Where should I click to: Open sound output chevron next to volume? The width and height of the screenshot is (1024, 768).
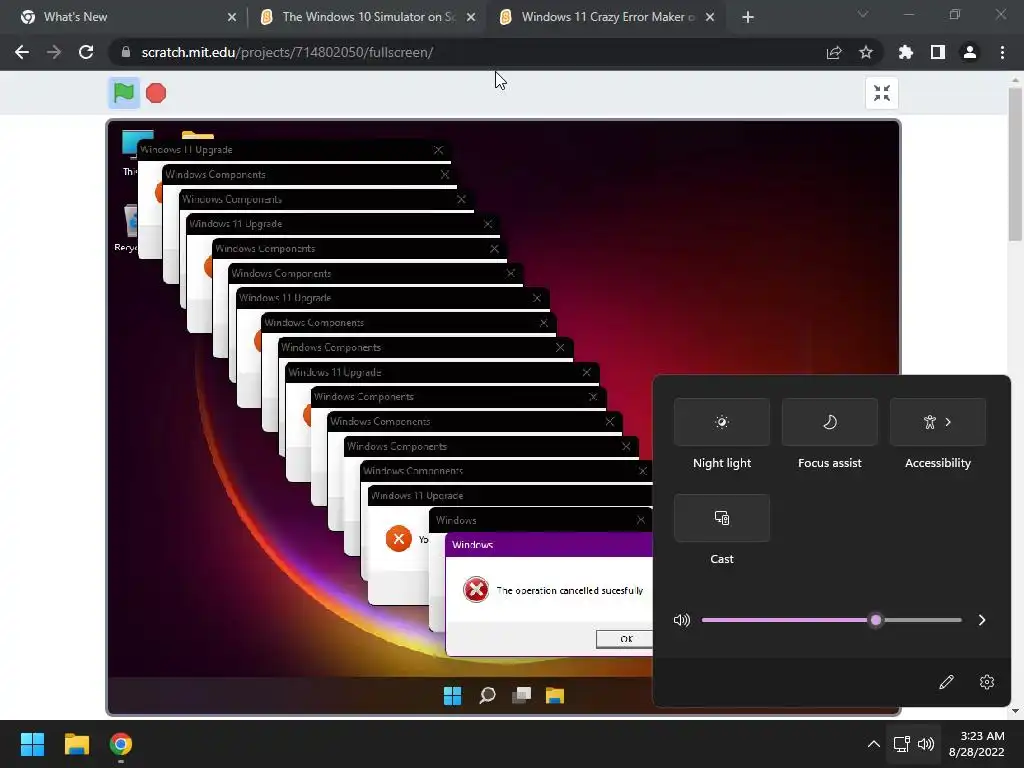click(x=982, y=620)
